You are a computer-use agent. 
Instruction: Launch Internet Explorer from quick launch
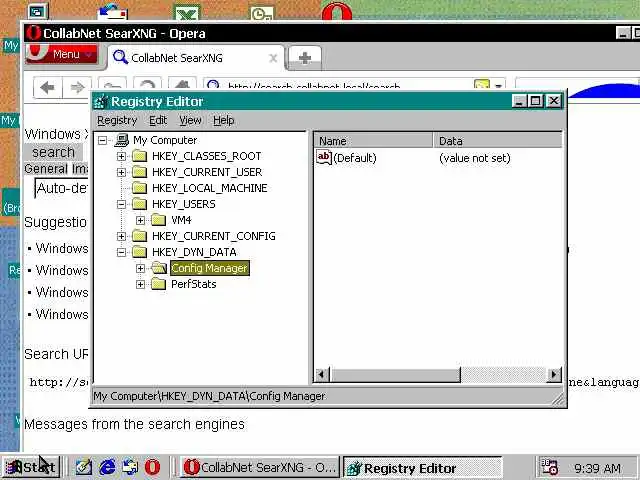tap(107, 467)
